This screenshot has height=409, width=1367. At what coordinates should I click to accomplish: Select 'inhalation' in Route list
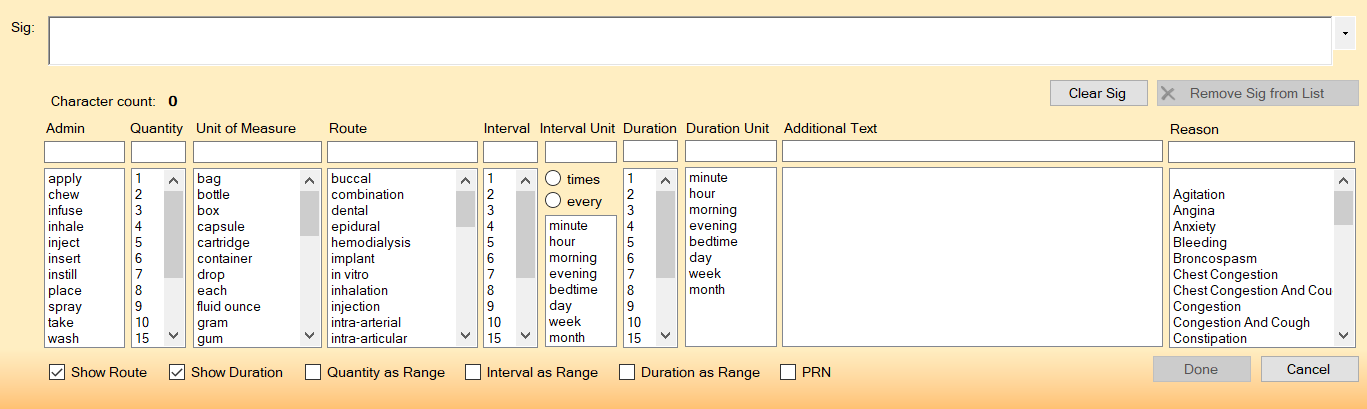pos(360,291)
